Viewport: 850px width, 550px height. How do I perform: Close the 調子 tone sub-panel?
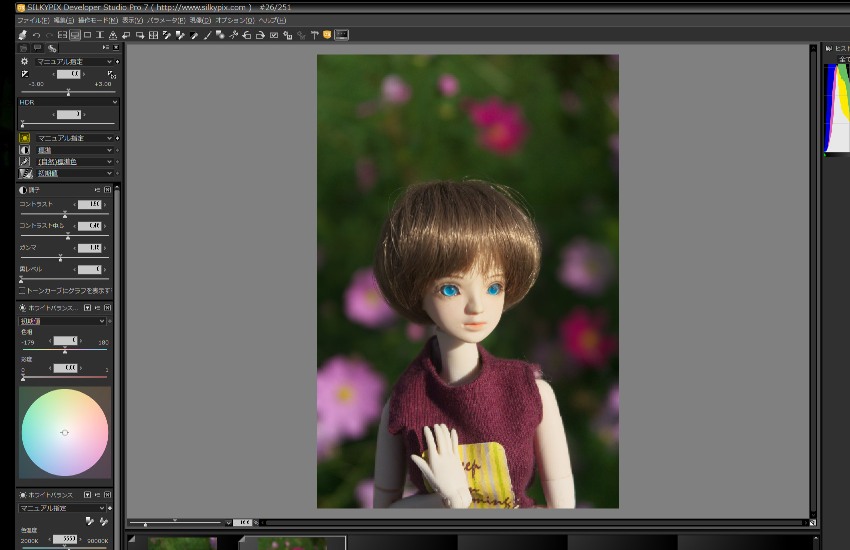pyautogui.click(x=108, y=189)
